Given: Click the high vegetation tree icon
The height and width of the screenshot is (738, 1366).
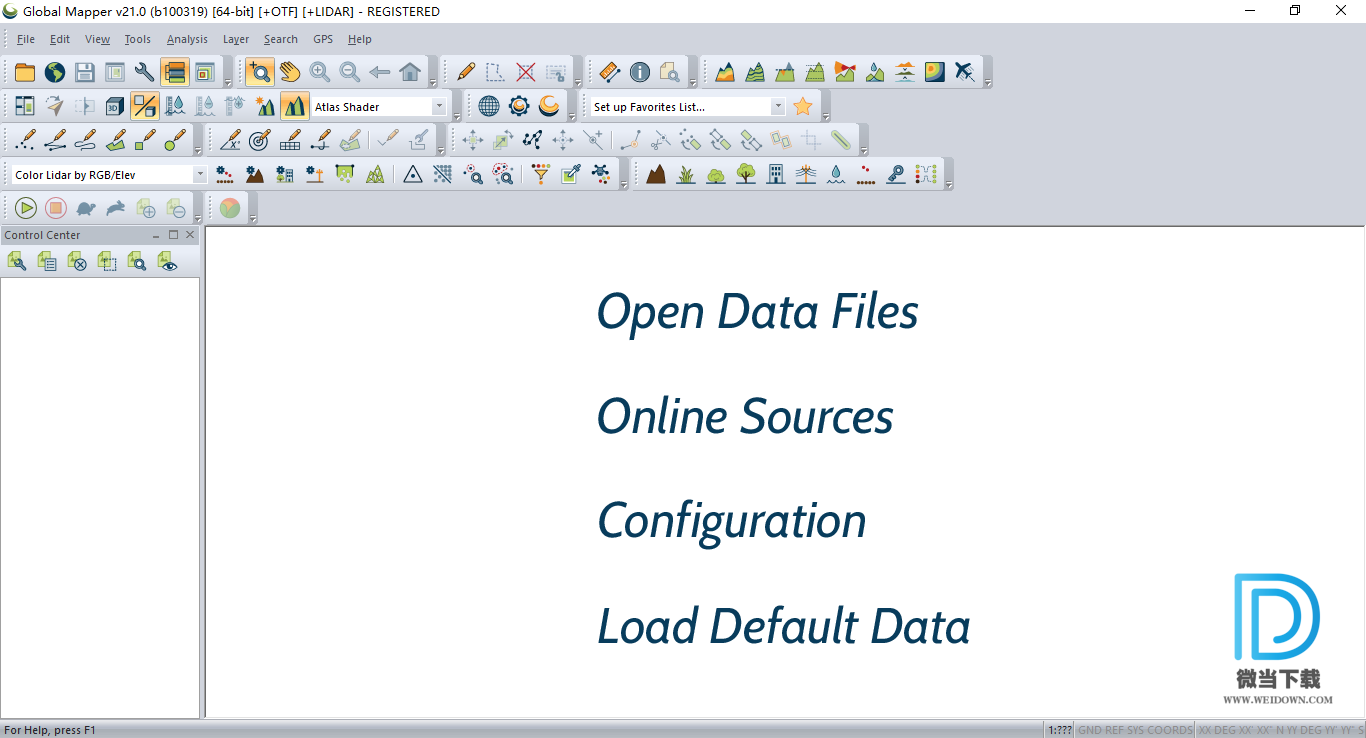Looking at the screenshot, I should point(746,174).
